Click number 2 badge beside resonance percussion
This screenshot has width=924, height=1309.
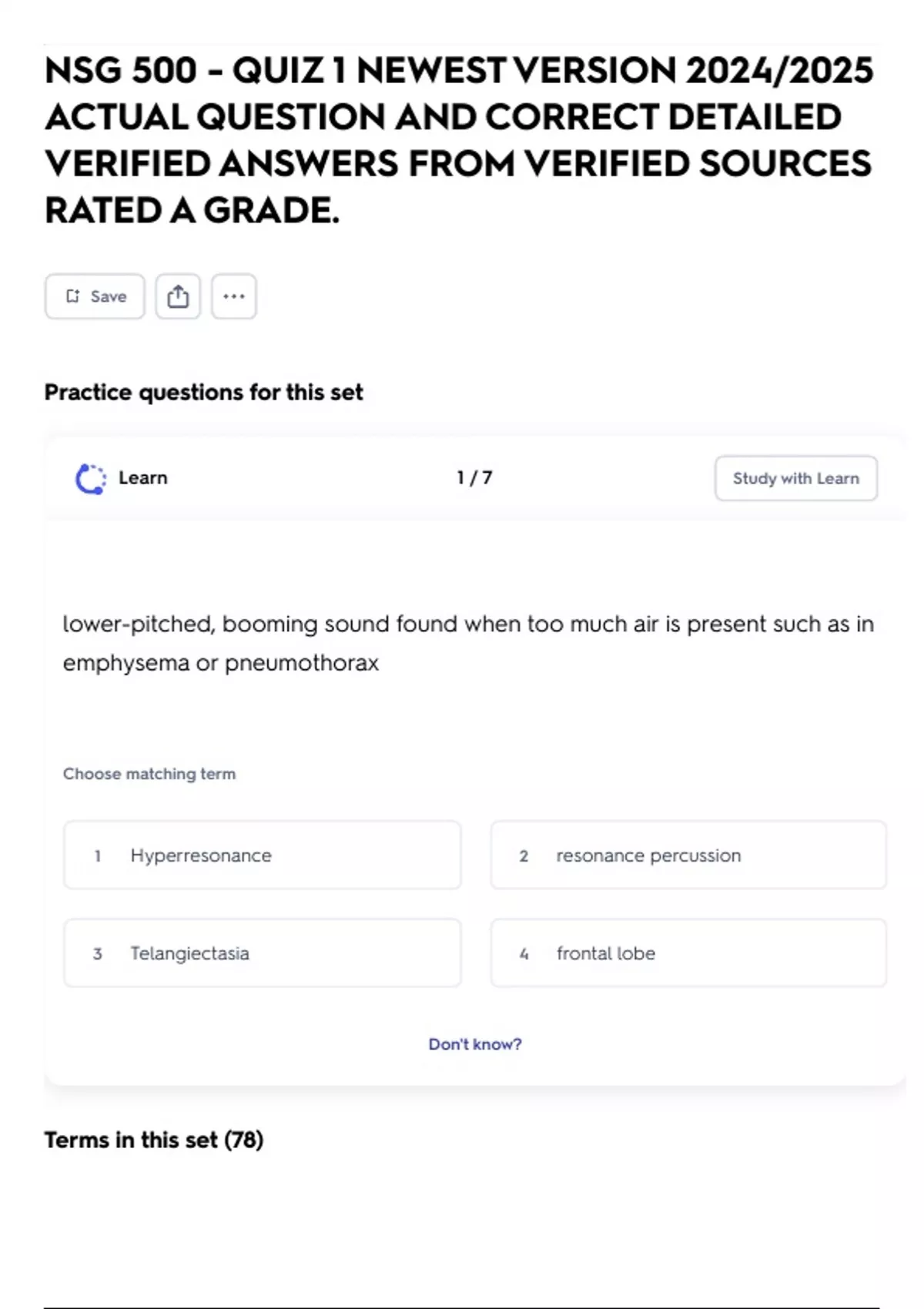coord(524,856)
